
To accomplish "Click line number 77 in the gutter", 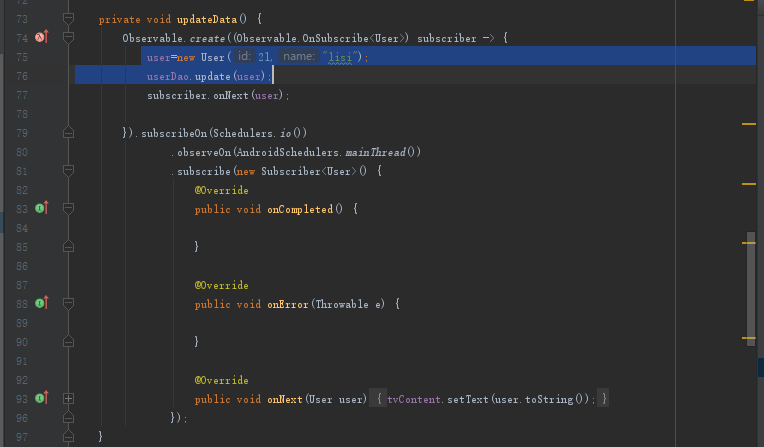I will [x=22, y=95].
